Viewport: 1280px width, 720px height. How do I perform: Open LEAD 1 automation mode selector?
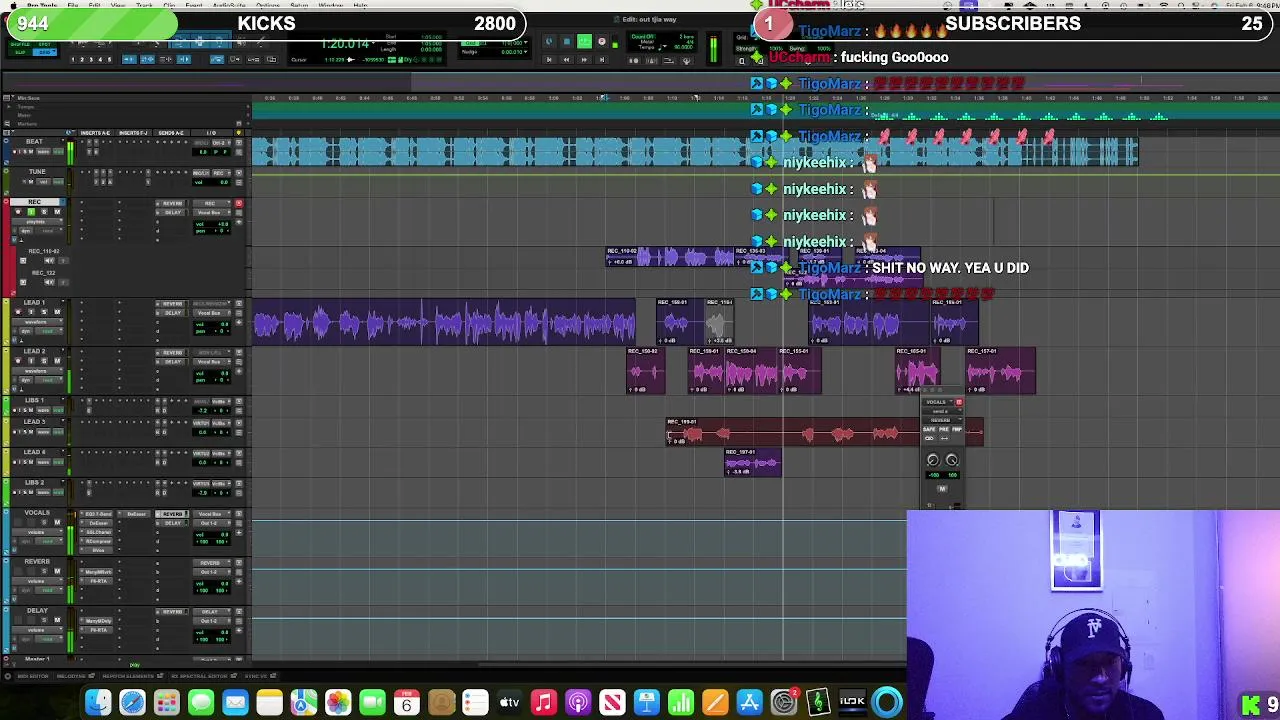[x=48, y=331]
